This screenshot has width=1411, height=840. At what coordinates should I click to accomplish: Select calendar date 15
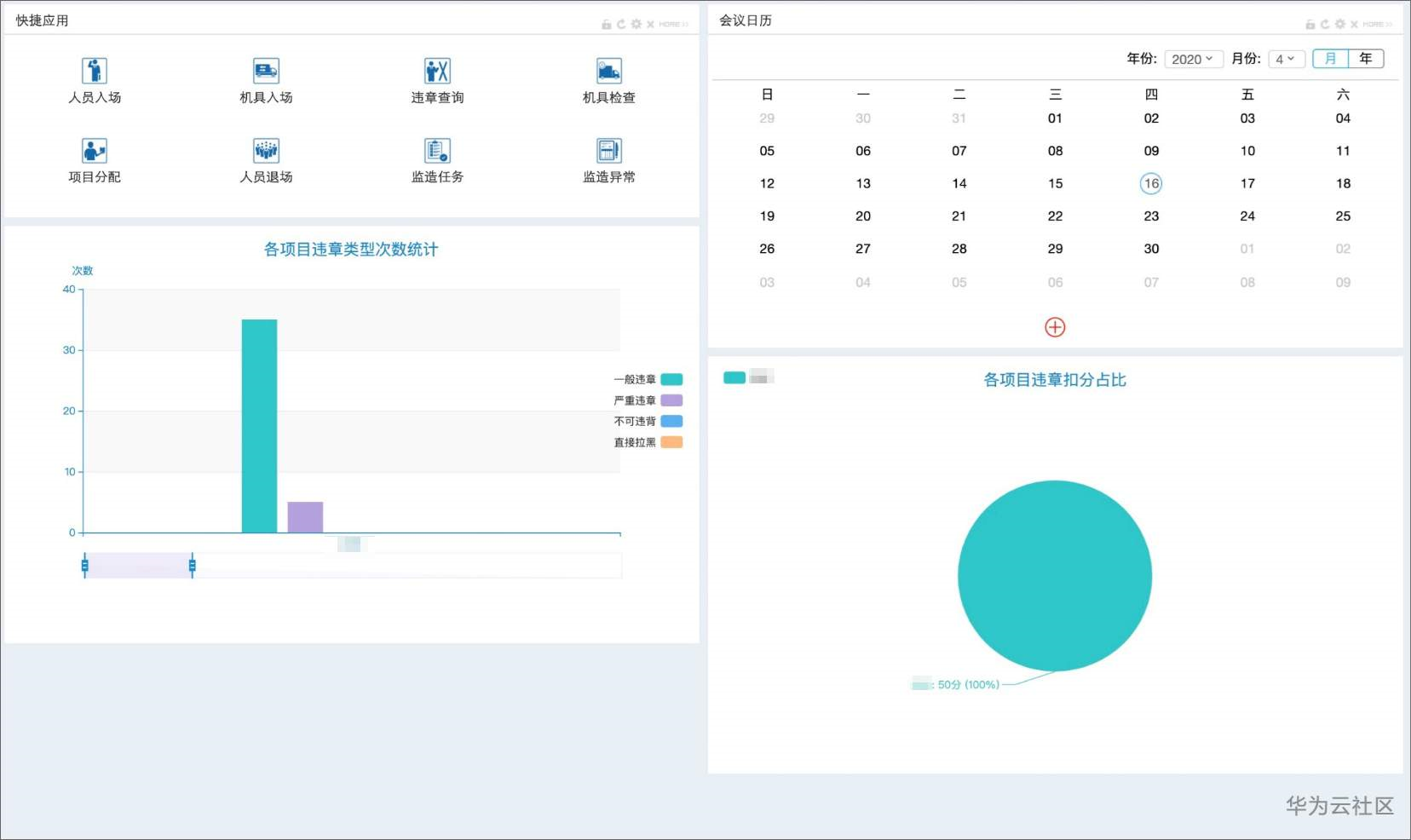pyautogui.click(x=1055, y=183)
